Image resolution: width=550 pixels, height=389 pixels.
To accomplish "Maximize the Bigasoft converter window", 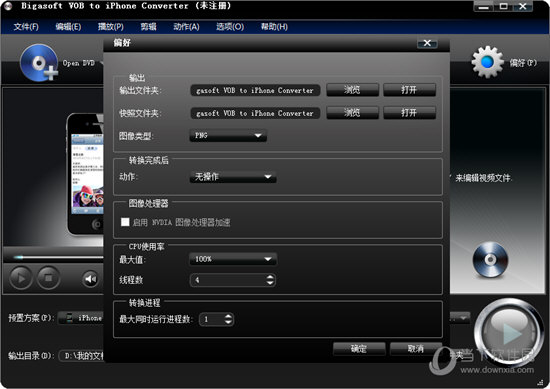I will [503, 6].
